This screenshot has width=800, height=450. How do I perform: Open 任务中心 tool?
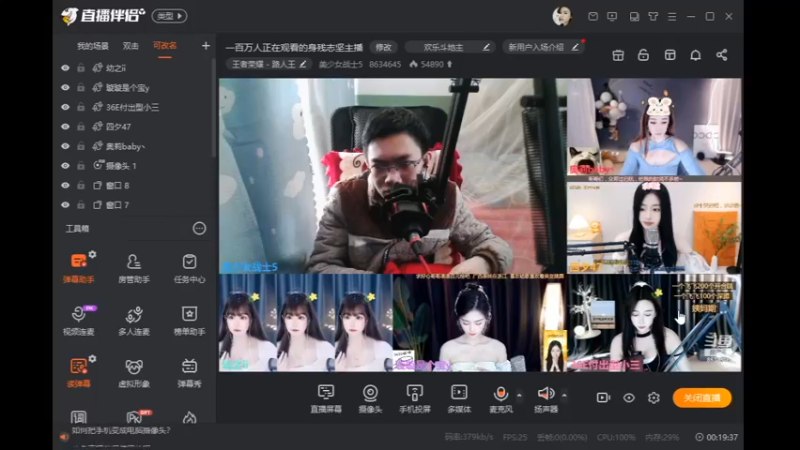pos(189,268)
